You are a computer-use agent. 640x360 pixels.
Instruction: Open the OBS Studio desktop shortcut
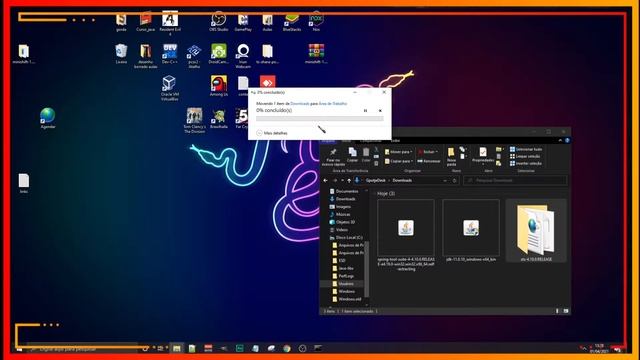coord(218,21)
